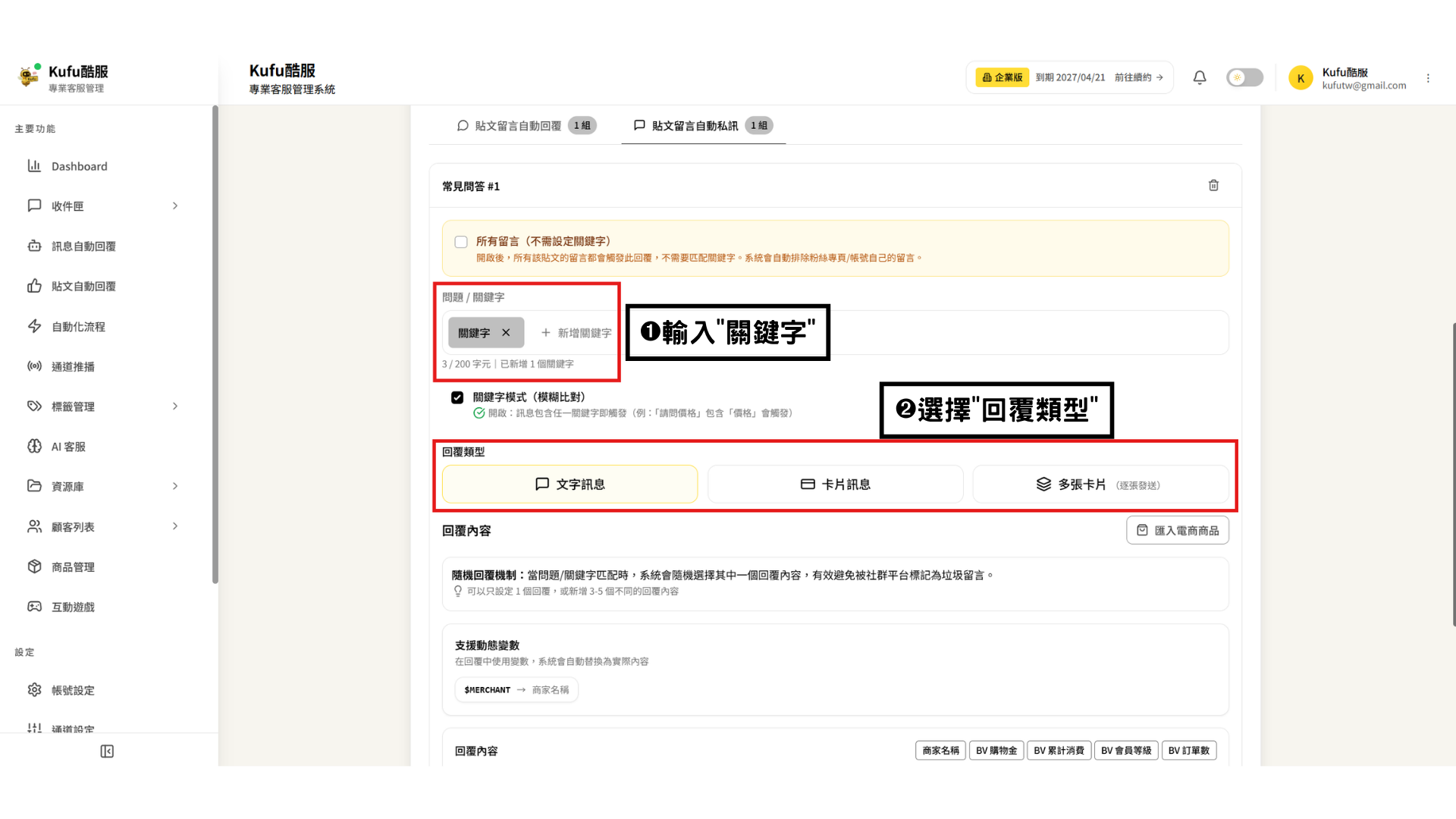Click the 商品管理 box icon
1456x819 pixels.
[x=34, y=566]
